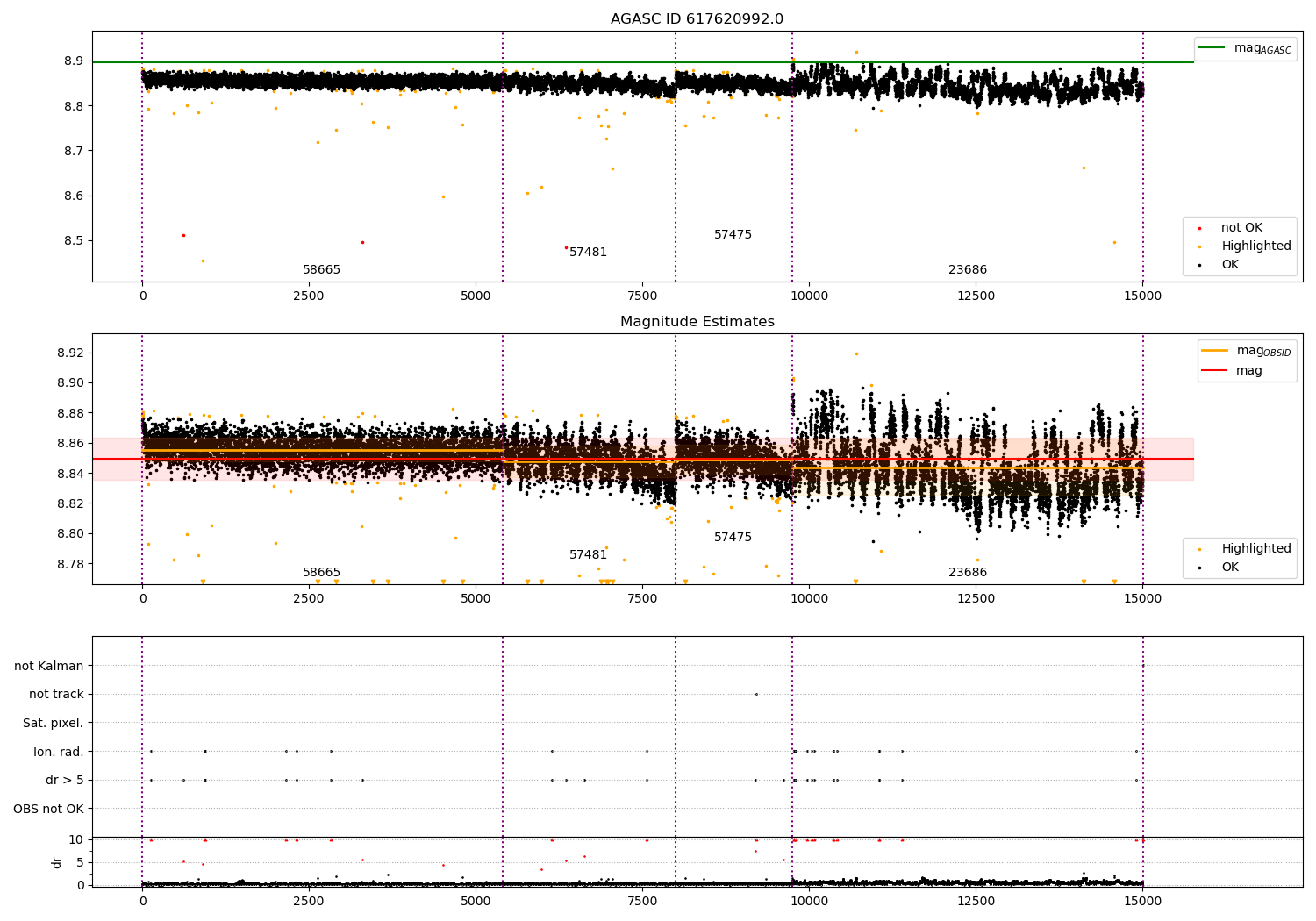Screen dimensions: 1316x921
Task: Click the 8.86 y-axis tick label
Action: coord(69,443)
